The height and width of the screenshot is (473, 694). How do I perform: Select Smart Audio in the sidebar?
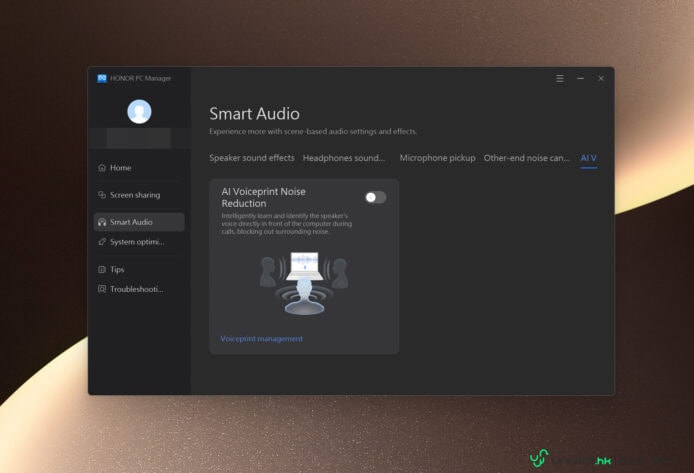(x=139, y=222)
